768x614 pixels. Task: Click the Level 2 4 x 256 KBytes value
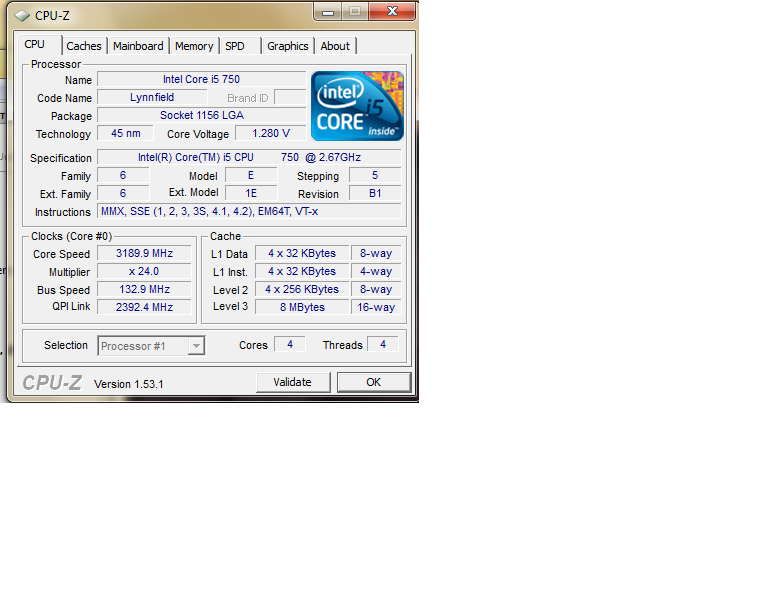pos(302,289)
